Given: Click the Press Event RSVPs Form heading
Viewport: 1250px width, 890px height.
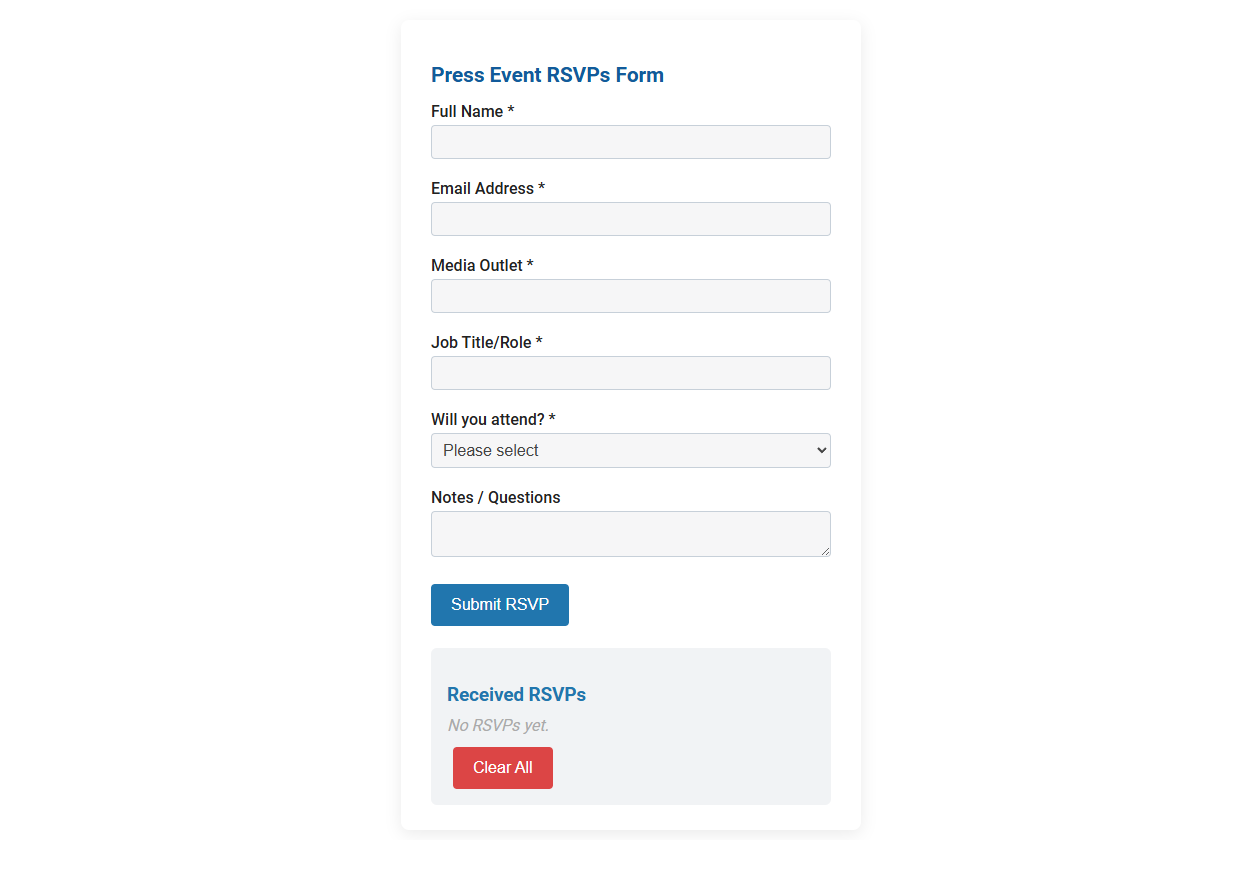Looking at the screenshot, I should point(547,75).
